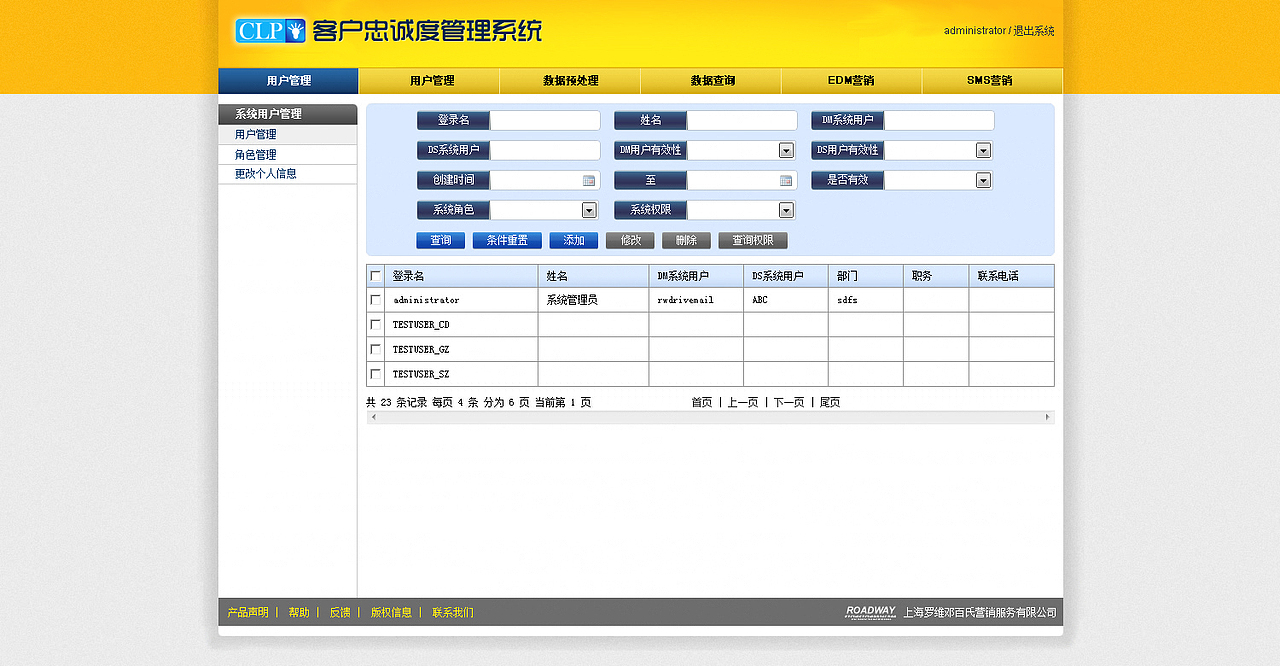Go to 上一页 previous page
Image resolution: width=1280 pixels, height=666 pixels.
coord(743,403)
